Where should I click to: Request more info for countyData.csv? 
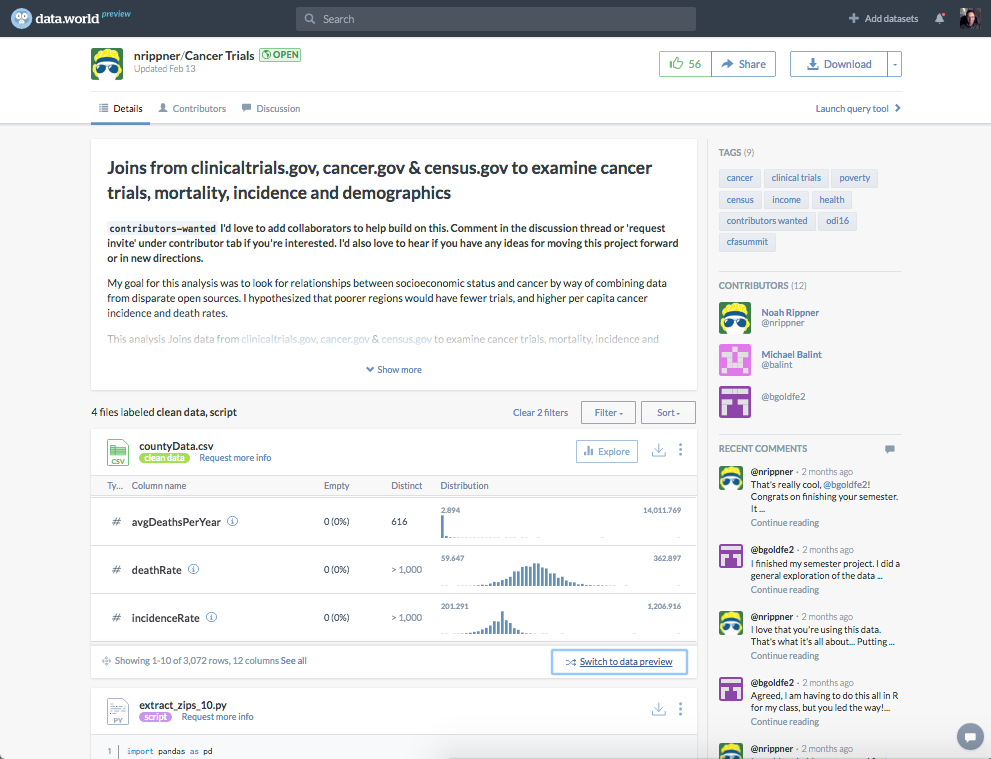pos(235,458)
